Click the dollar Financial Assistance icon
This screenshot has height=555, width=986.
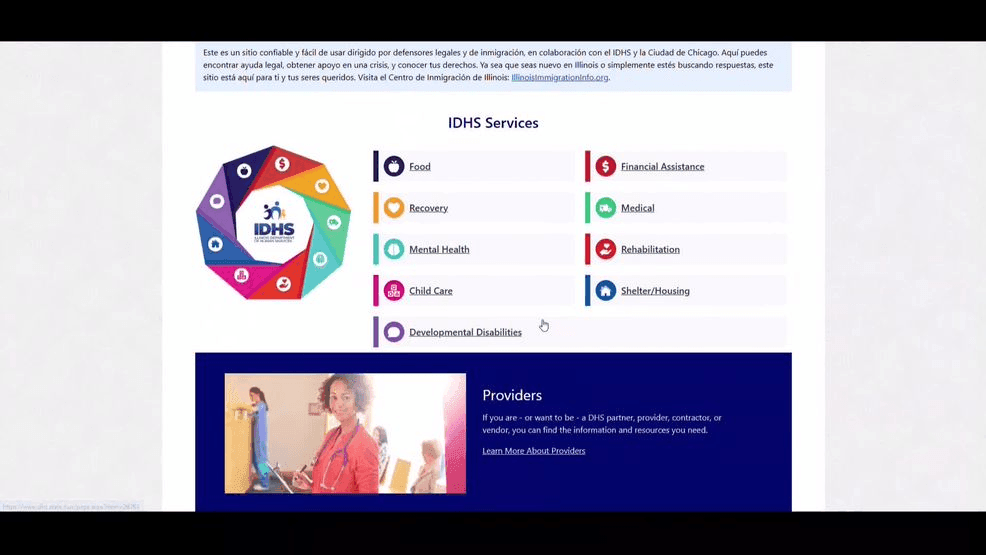[605, 166]
